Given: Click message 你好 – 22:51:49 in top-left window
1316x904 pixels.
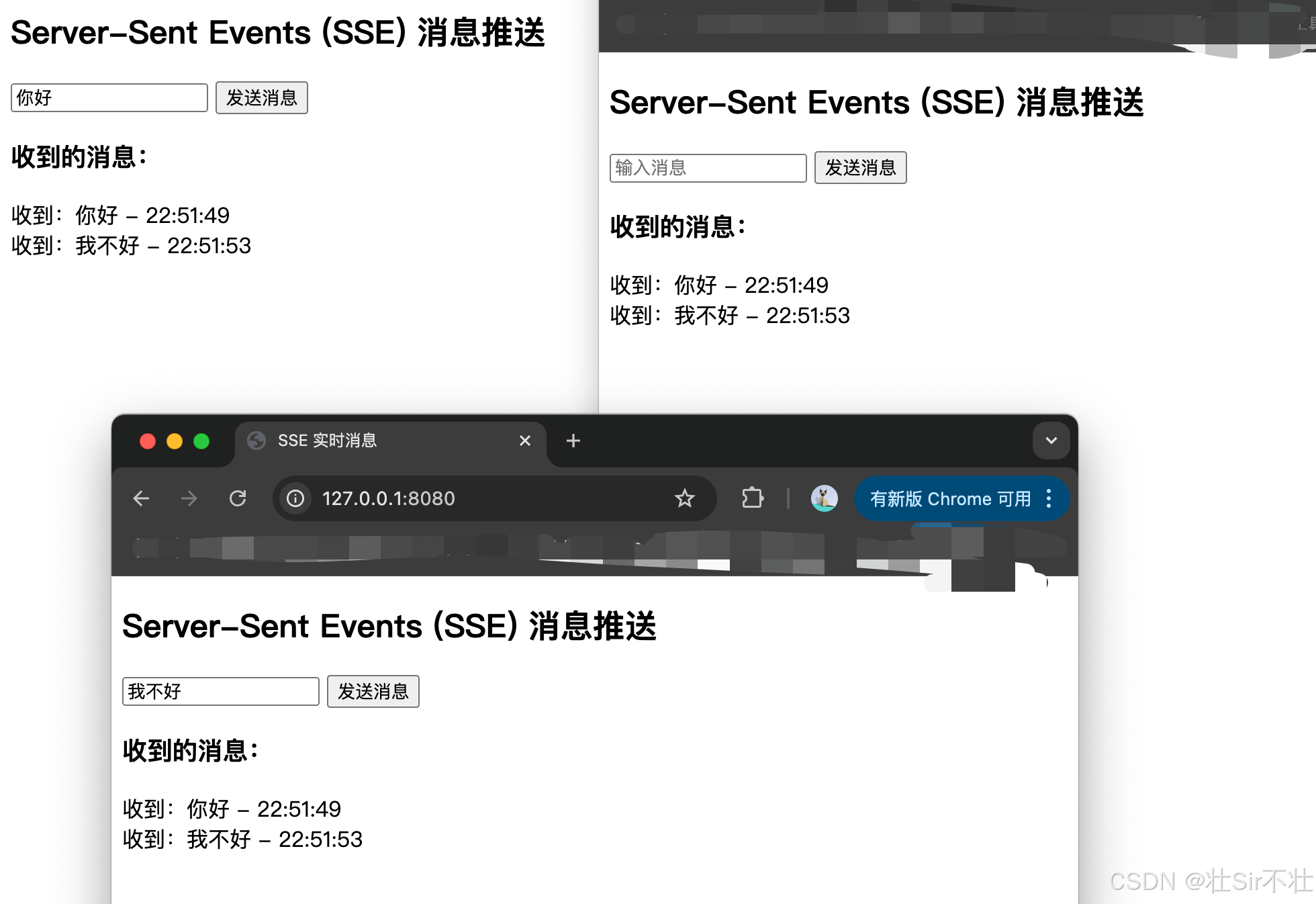Looking at the screenshot, I should click(x=120, y=216).
